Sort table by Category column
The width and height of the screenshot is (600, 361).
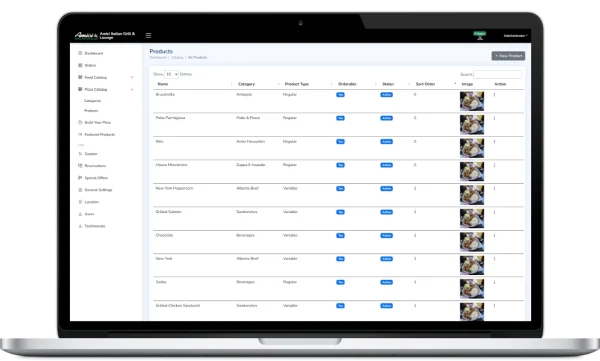(246, 84)
